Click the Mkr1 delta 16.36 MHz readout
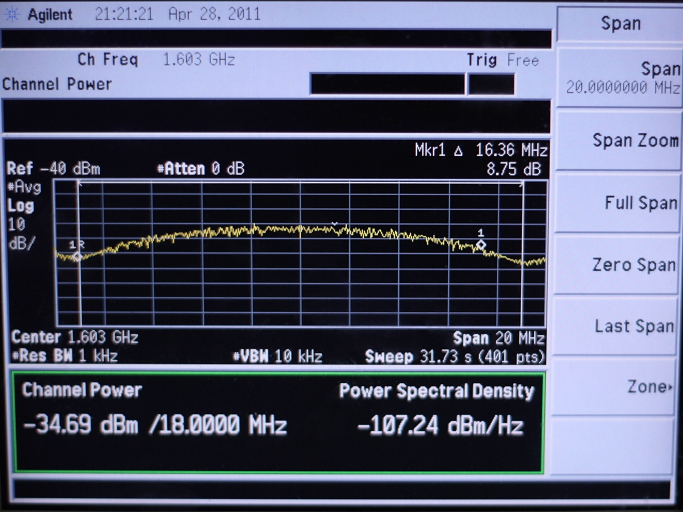This screenshot has width=683, height=512. [x=481, y=150]
